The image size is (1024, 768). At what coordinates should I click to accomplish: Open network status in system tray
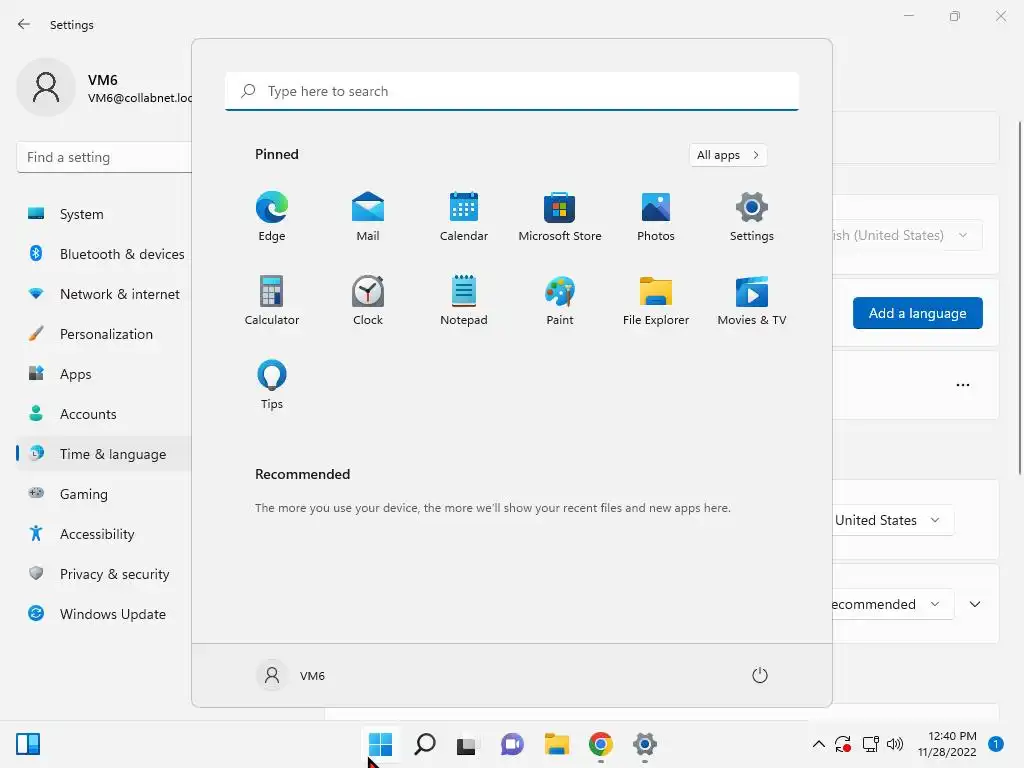pos(870,744)
